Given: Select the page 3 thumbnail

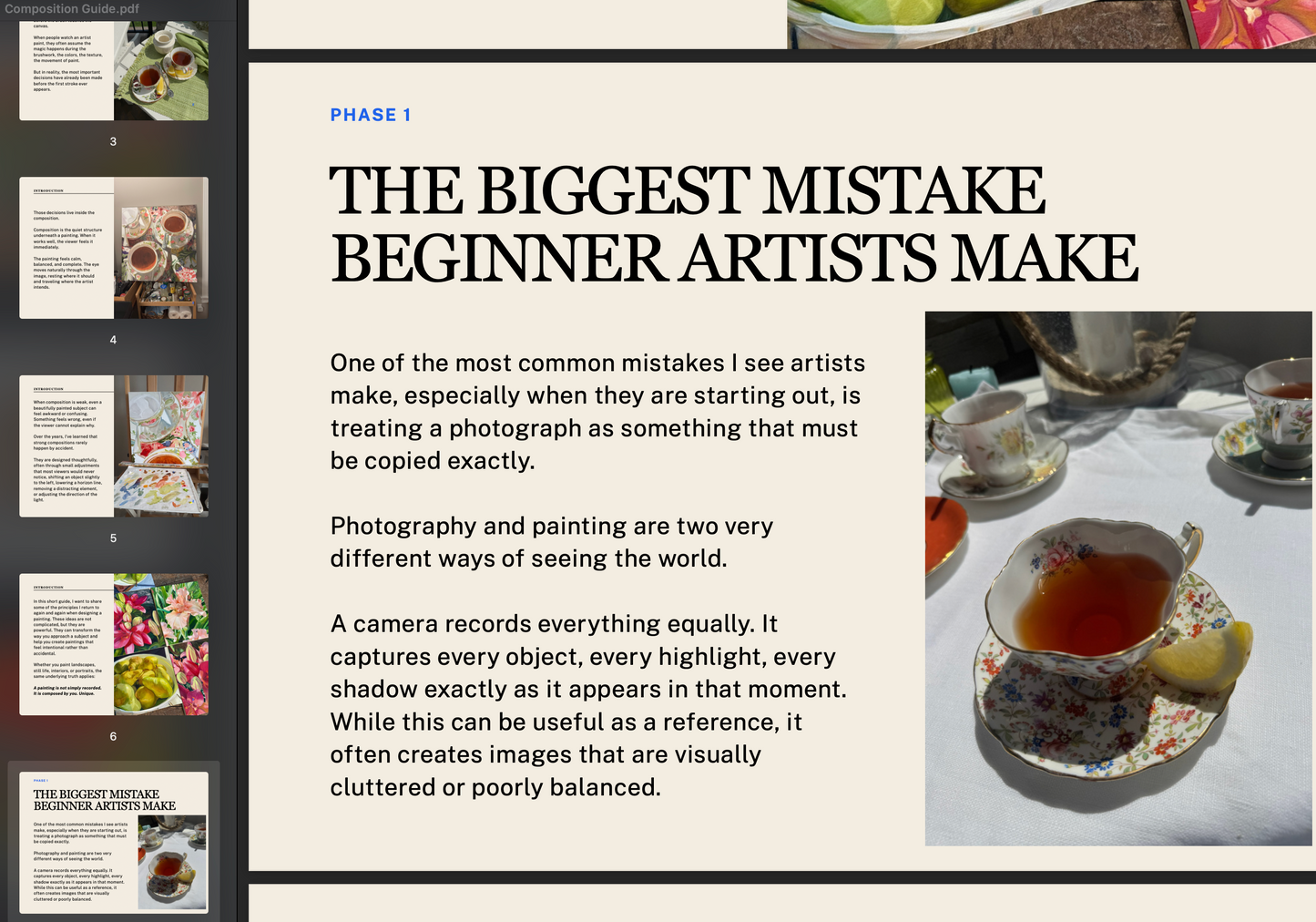Looking at the screenshot, I should [114, 71].
